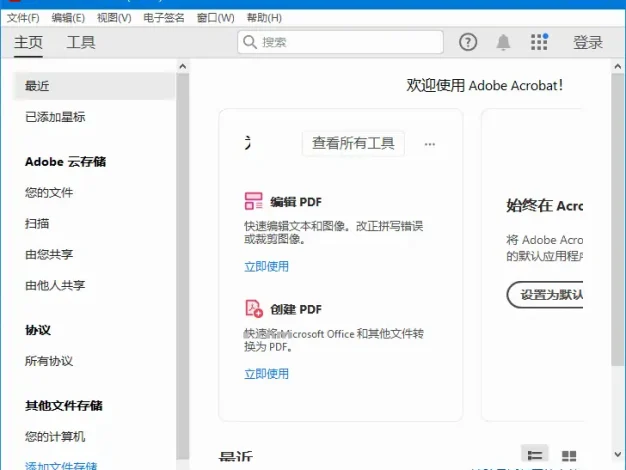
Task: Click the 添加文件存储 link
Action: [x=61, y=466]
